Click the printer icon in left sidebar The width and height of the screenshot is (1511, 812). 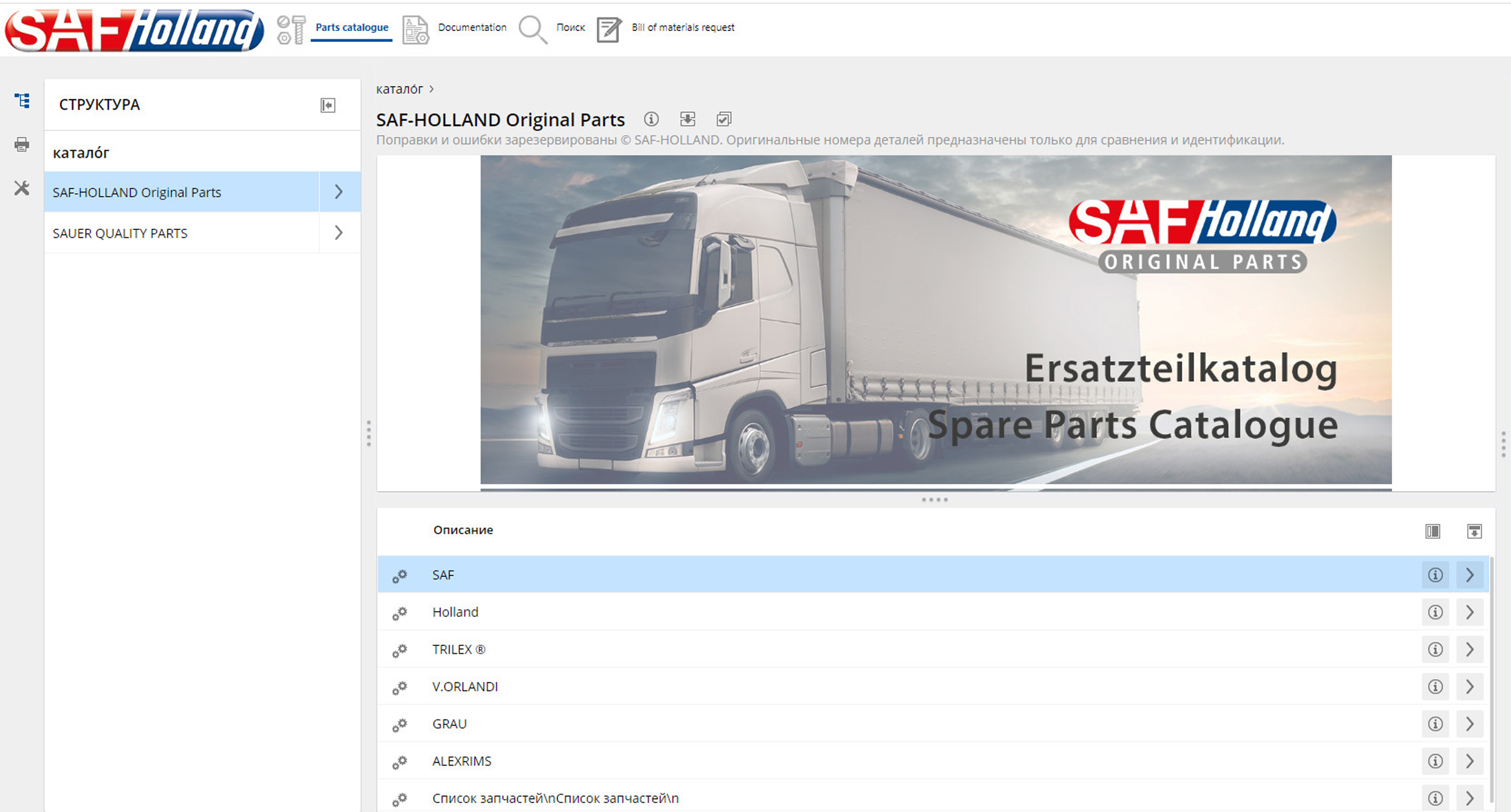pos(22,144)
